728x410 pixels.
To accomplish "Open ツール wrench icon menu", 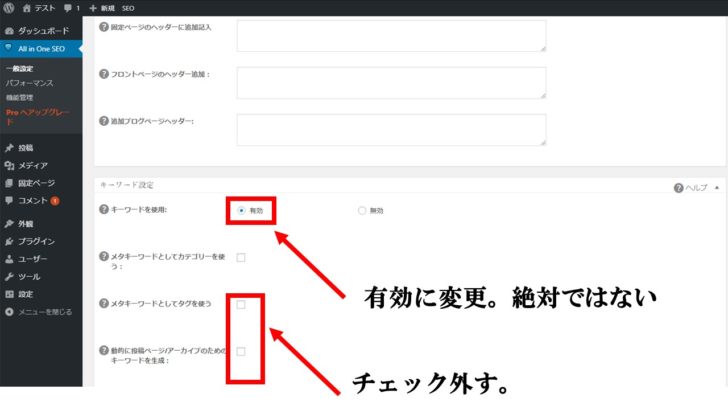I will tap(9, 277).
